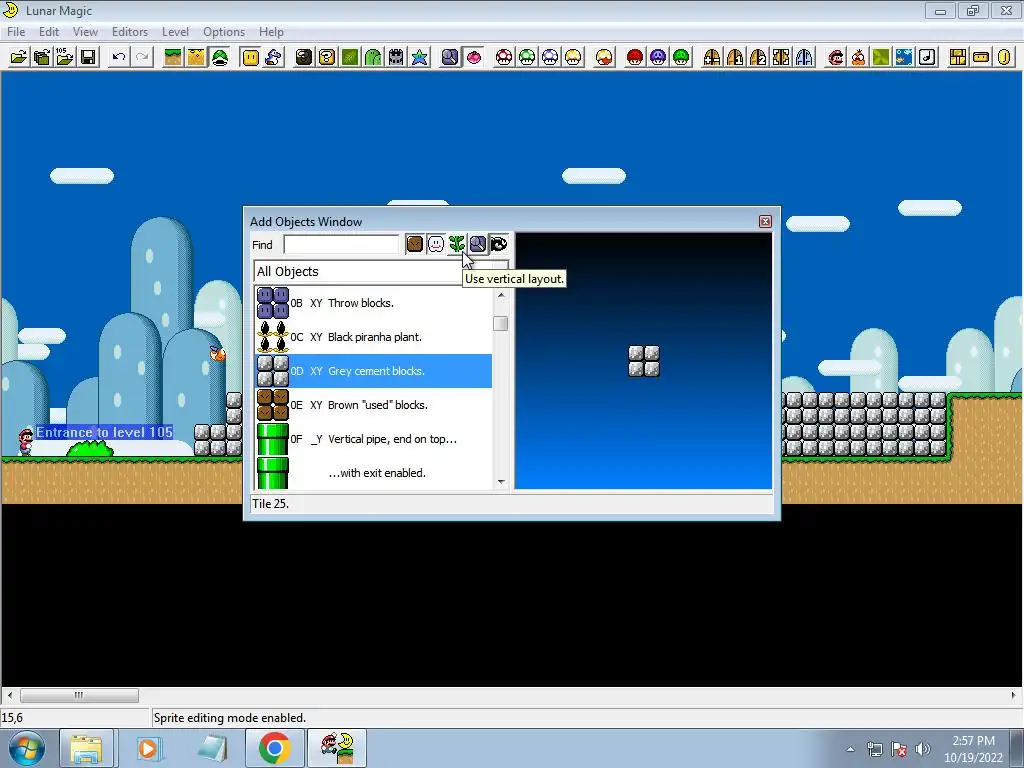Open the Windows Start menu
1024x768 pixels.
coord(26,748)
